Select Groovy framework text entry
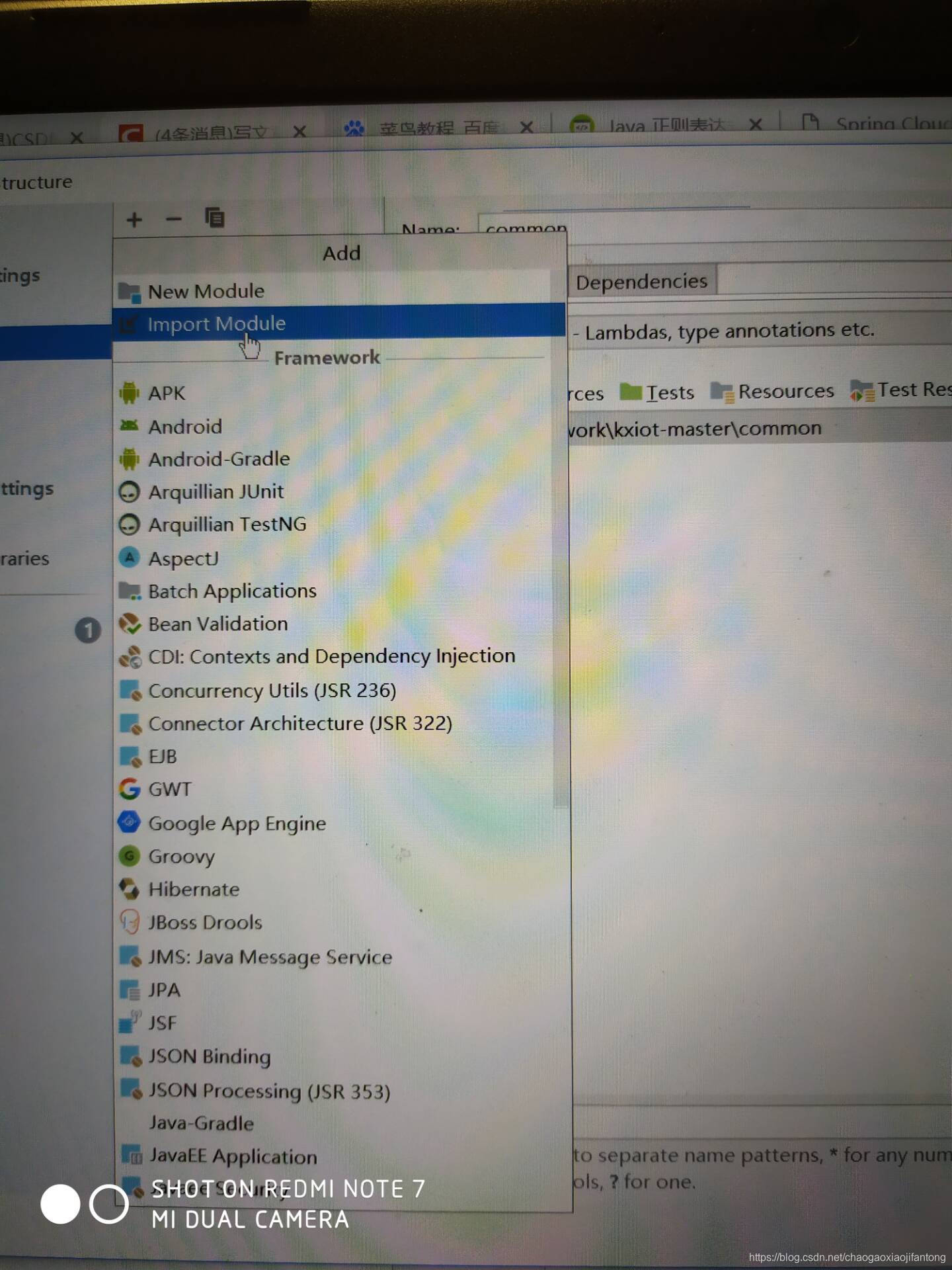 click(181, 857)
